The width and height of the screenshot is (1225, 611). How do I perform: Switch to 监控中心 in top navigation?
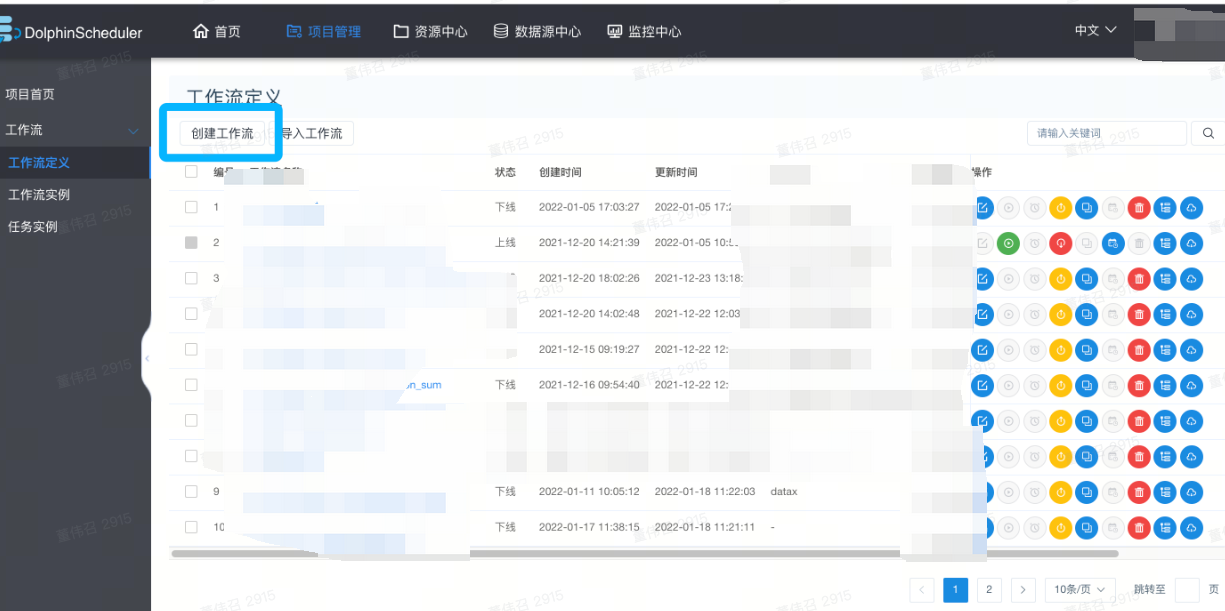coord(643,30)
